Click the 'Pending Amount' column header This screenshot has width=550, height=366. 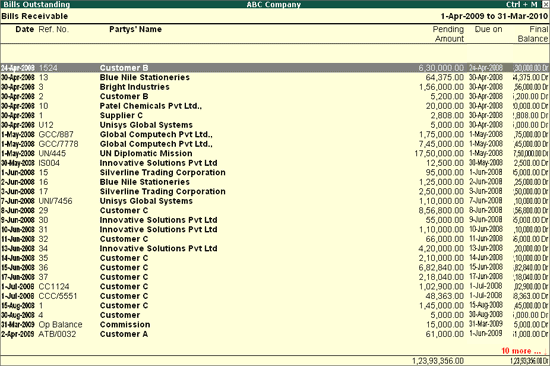(x=448, y=34)
